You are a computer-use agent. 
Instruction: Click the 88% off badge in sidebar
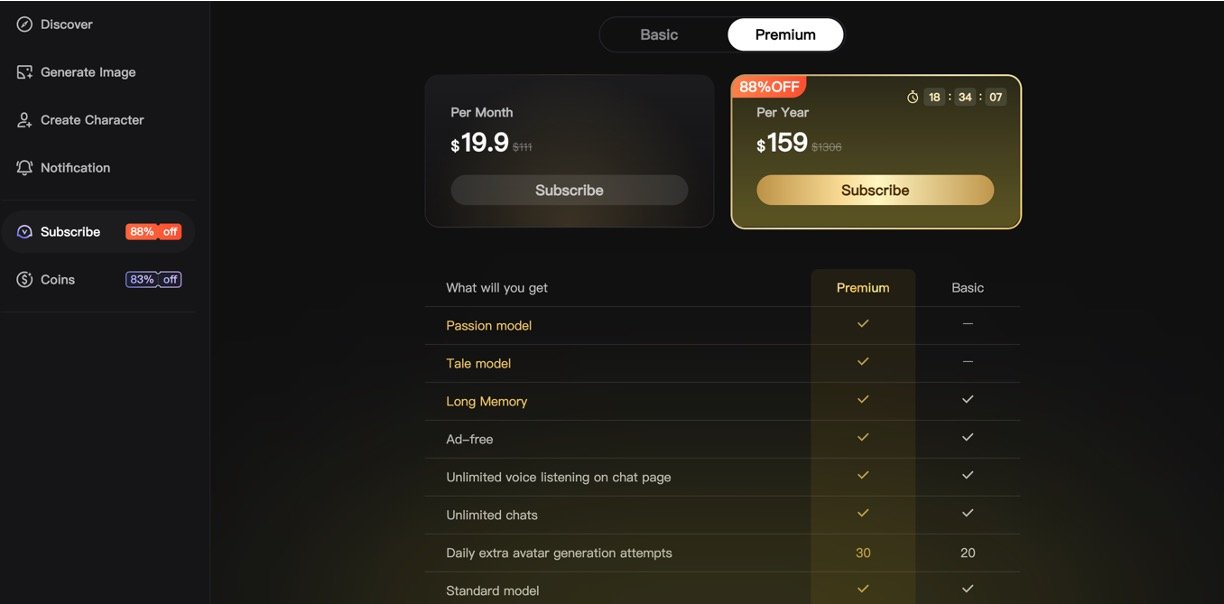click(x=153, y=232)
